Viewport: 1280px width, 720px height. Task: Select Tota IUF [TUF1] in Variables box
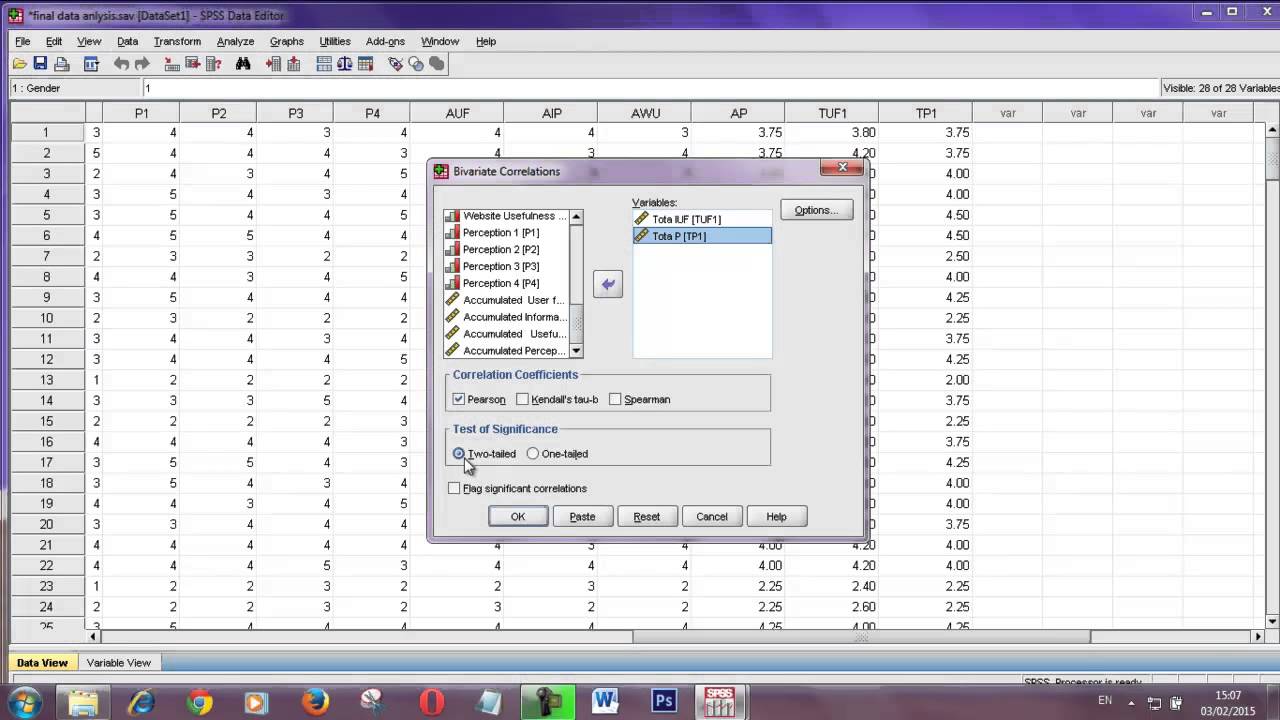(x=702, y=219)
